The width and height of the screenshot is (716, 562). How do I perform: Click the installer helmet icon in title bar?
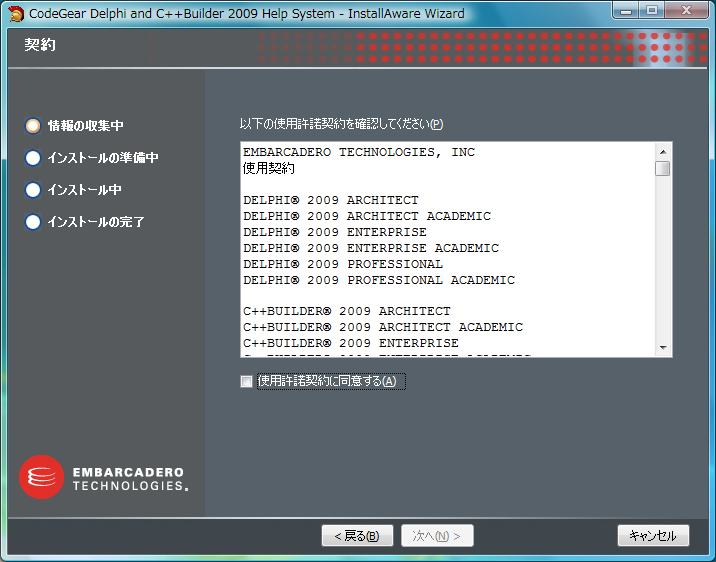[x=16, y=14]
